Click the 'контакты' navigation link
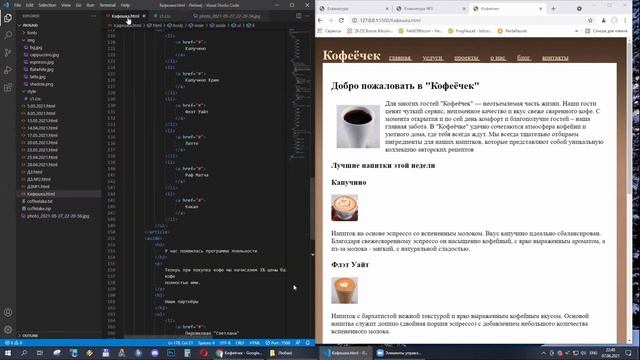The width and height of the screenshot is (640, 360). (555, 58)
